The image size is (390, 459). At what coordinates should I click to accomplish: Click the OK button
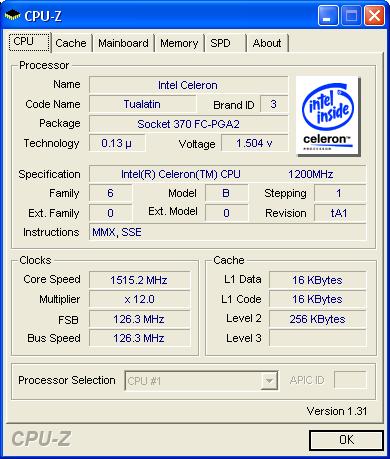pyautogui.click(x=346, y=440)
